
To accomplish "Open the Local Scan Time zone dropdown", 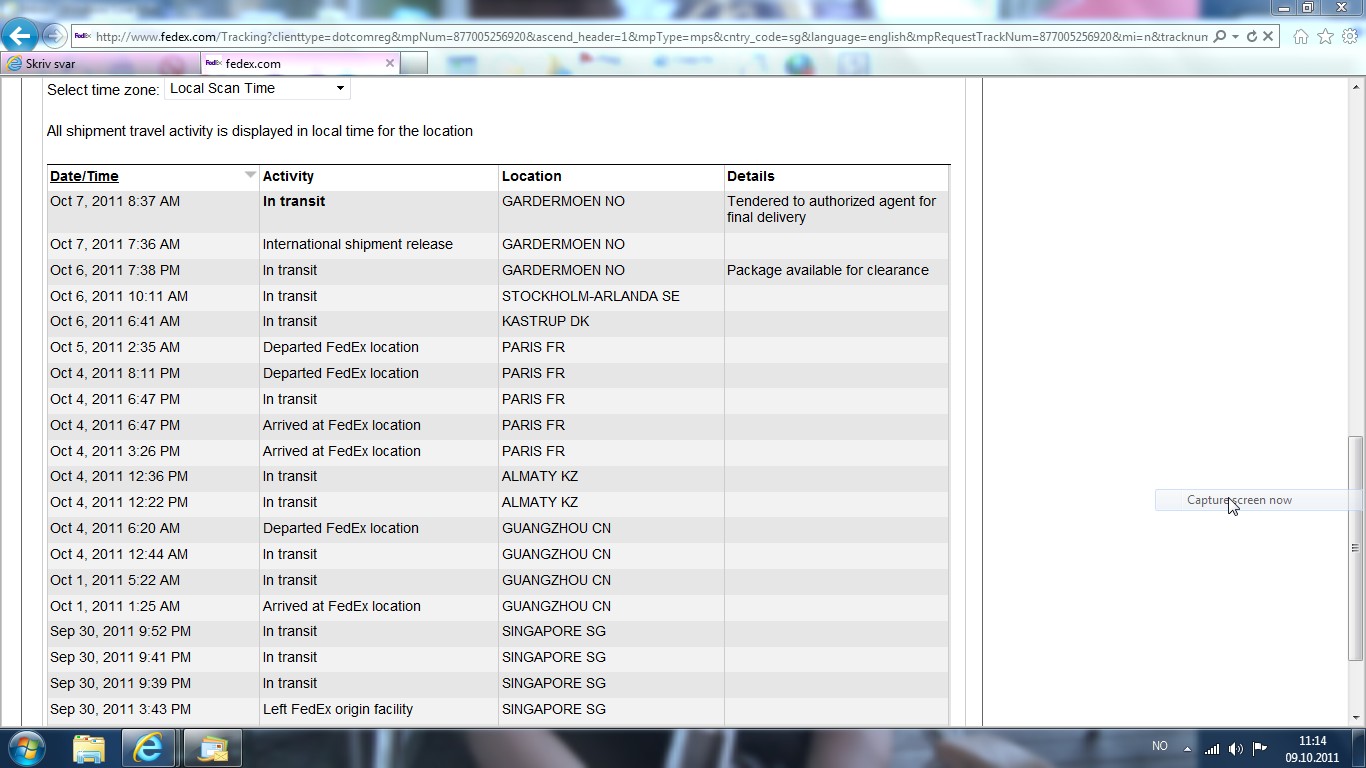I will point(257,88).
